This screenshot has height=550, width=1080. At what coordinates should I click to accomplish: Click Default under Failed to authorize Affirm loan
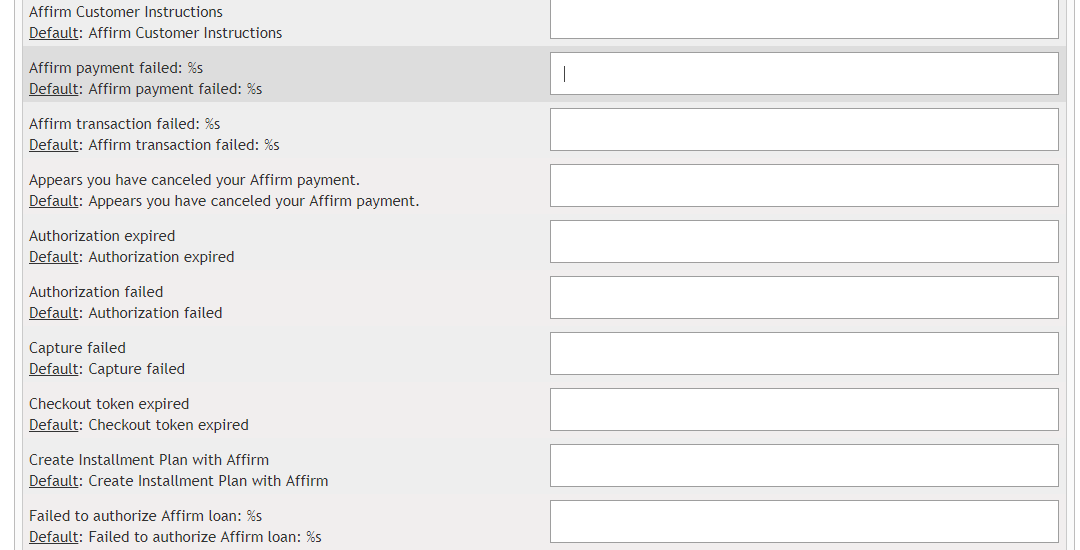click(x=54, y=537)
